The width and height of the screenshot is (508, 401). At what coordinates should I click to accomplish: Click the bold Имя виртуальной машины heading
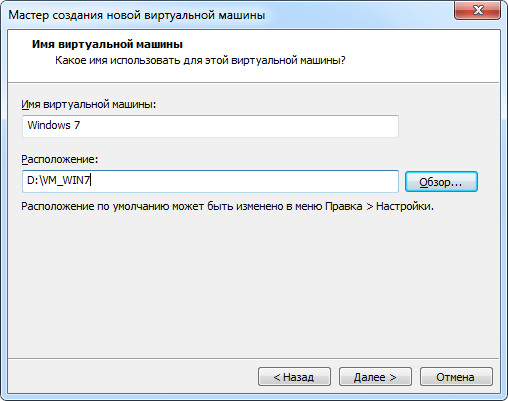tap(107, 44)
